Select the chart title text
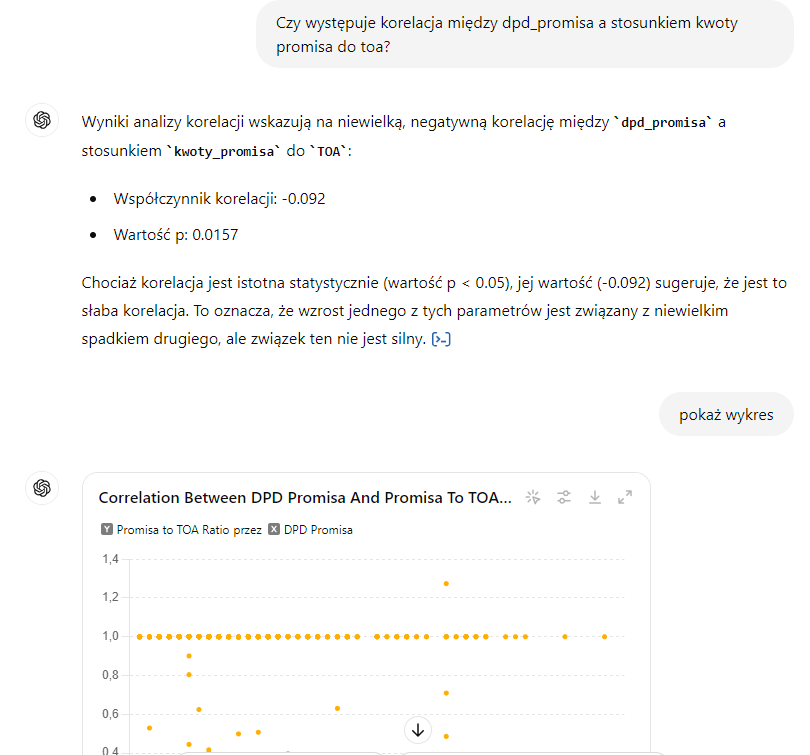 (x=305, y=497)
